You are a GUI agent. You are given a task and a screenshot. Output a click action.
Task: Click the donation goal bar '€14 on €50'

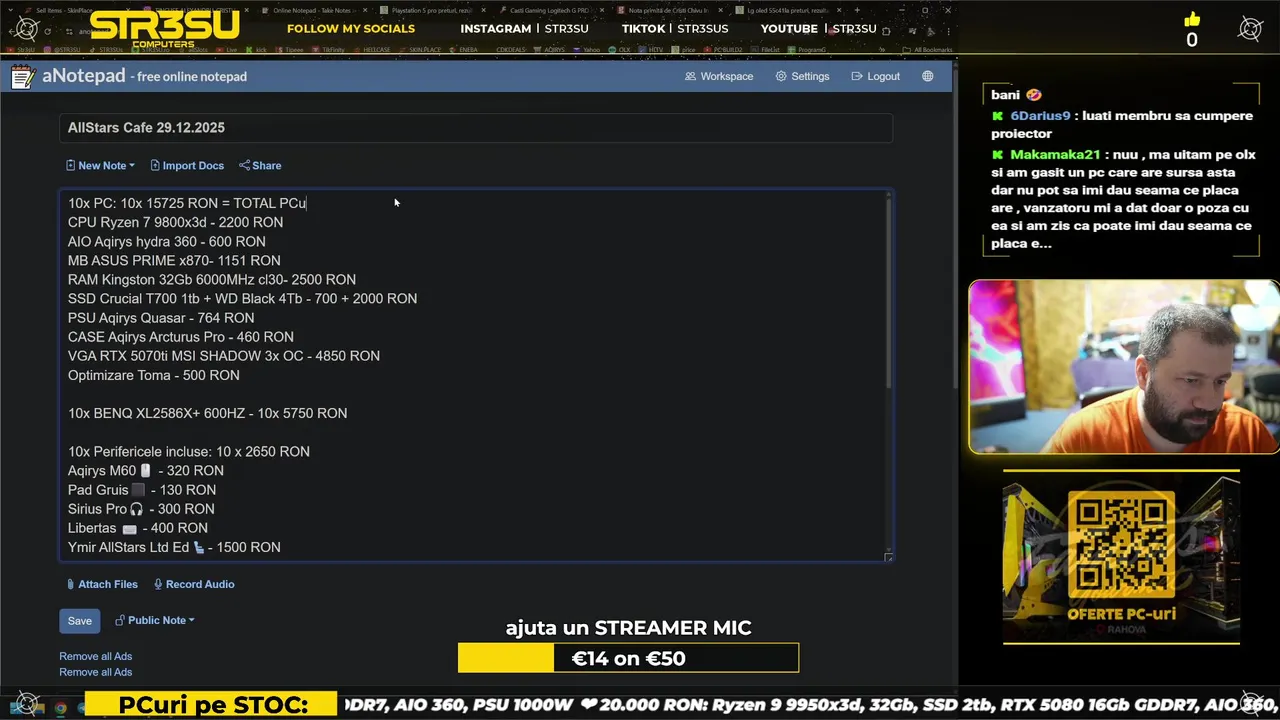628,658
